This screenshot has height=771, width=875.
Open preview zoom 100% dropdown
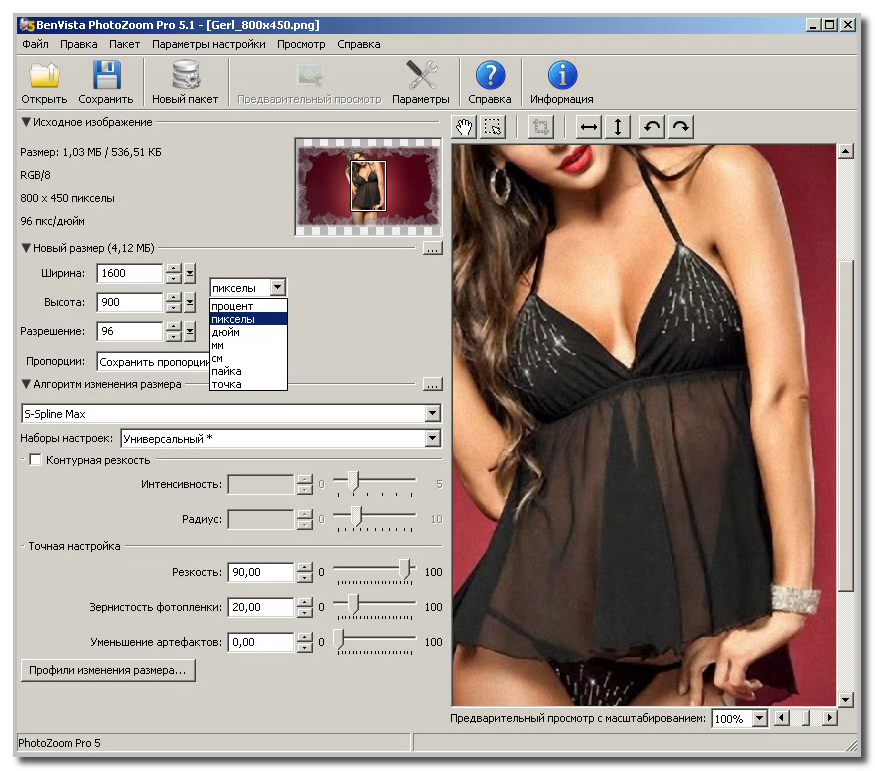[x=759, y=719]
